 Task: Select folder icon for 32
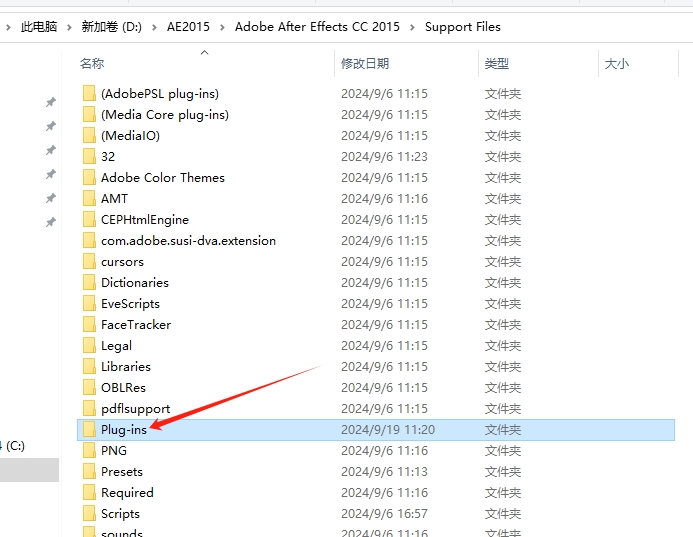89,156
